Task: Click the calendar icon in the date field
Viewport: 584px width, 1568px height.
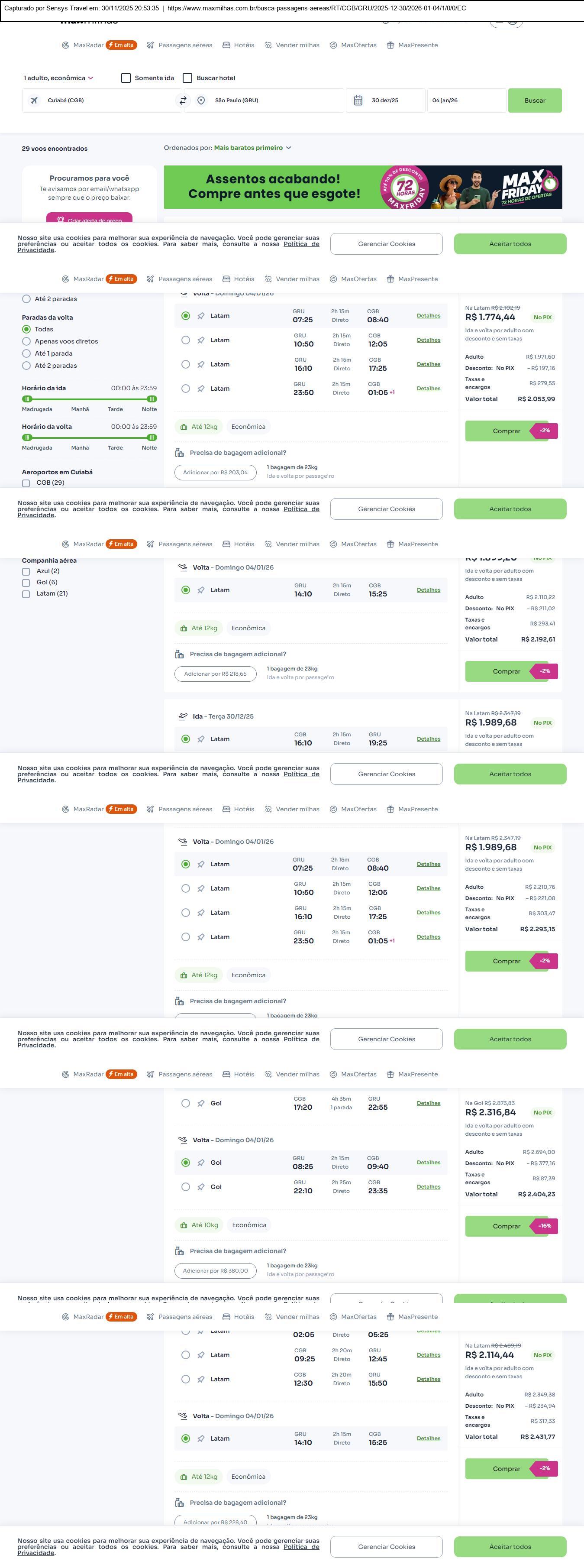Action: [358, 100]
